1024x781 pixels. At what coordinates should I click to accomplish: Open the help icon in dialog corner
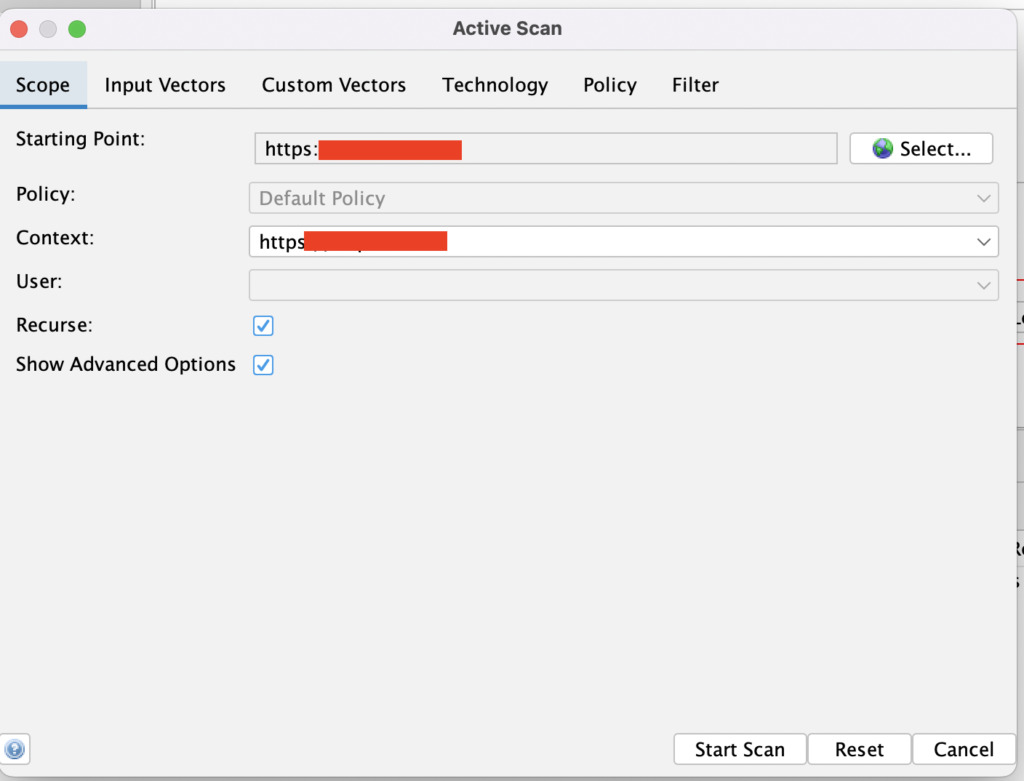pos(14,749)
